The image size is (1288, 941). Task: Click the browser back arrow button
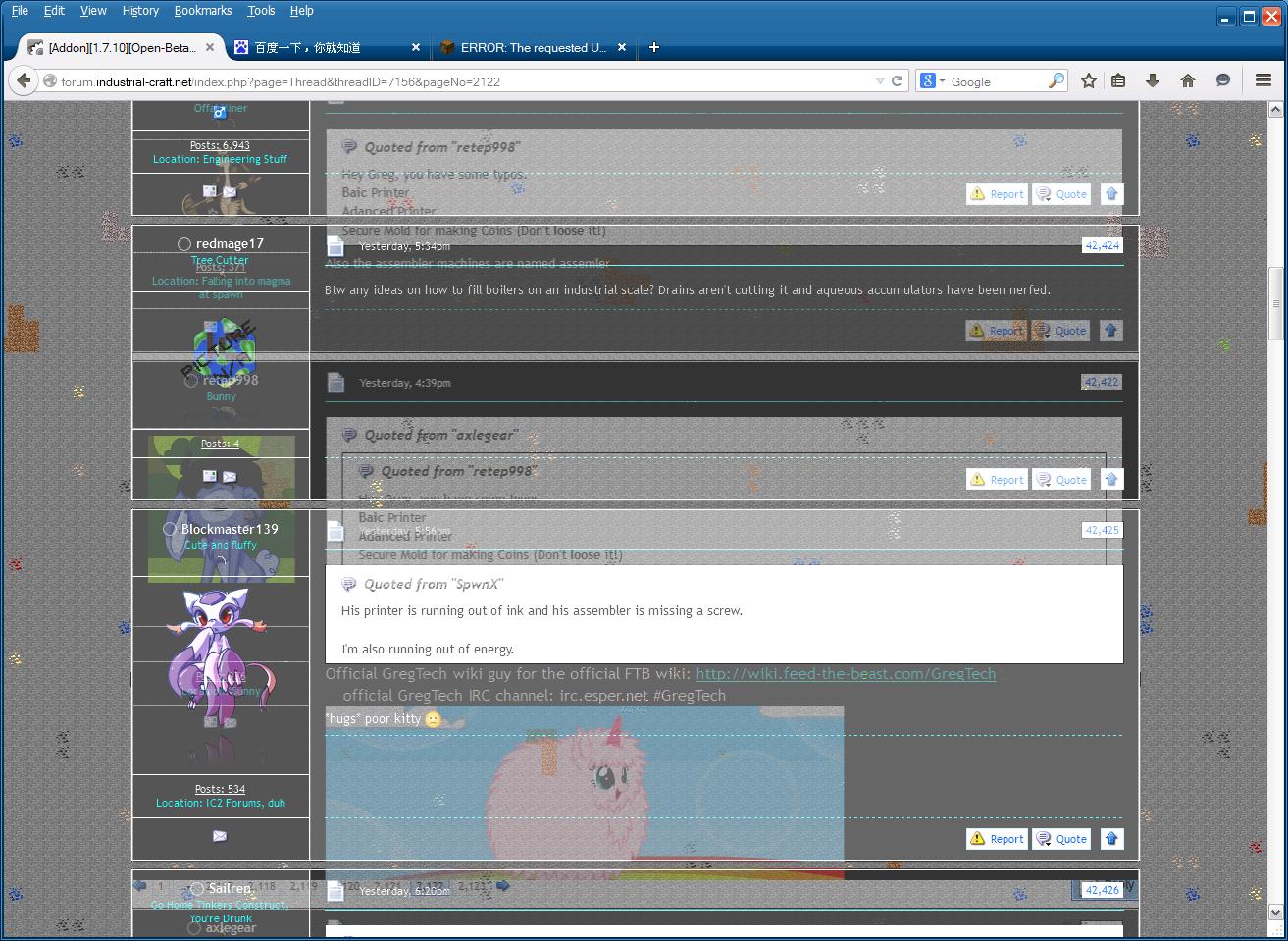point(24,81)
